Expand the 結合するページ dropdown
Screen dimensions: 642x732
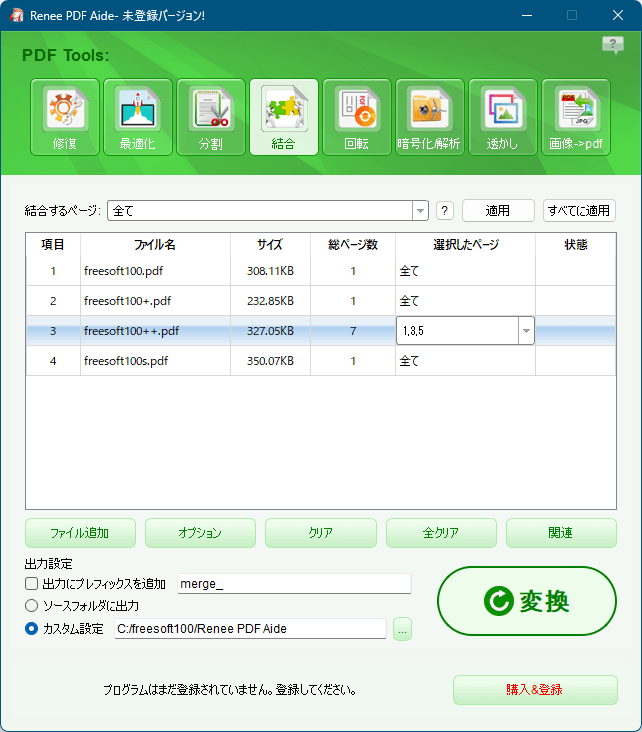point(420,211)
